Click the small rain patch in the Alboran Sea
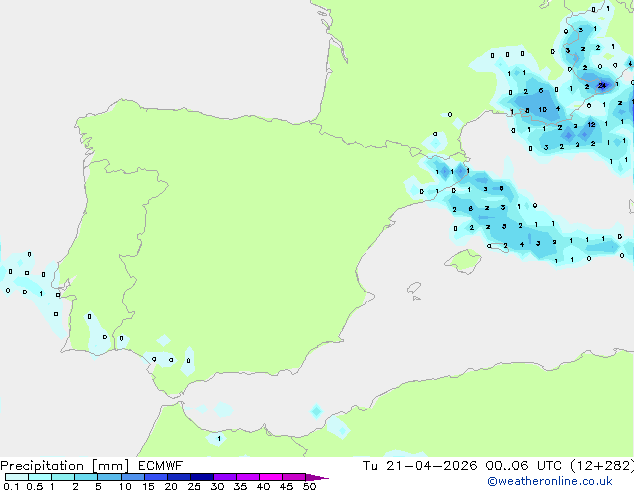This screenshot has height=490, width=634. coord(316,411)
